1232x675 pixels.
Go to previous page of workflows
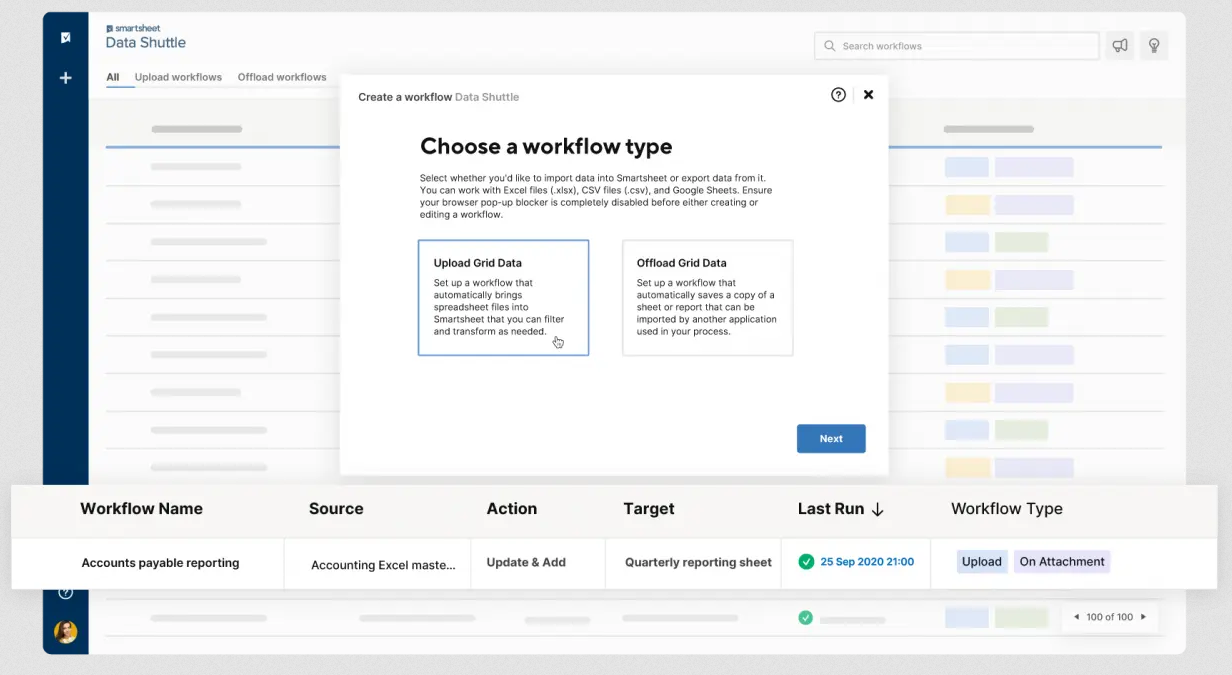click(1077, 617)
